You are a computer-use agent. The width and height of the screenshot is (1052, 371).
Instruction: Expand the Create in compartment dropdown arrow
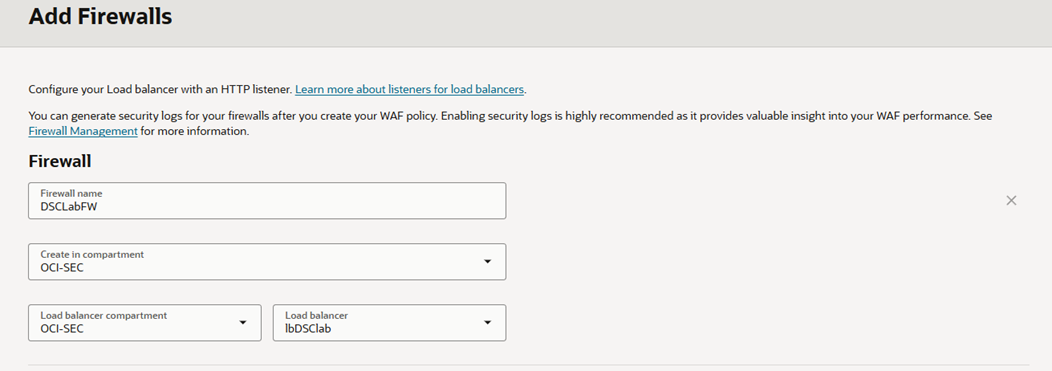(488, 262)
